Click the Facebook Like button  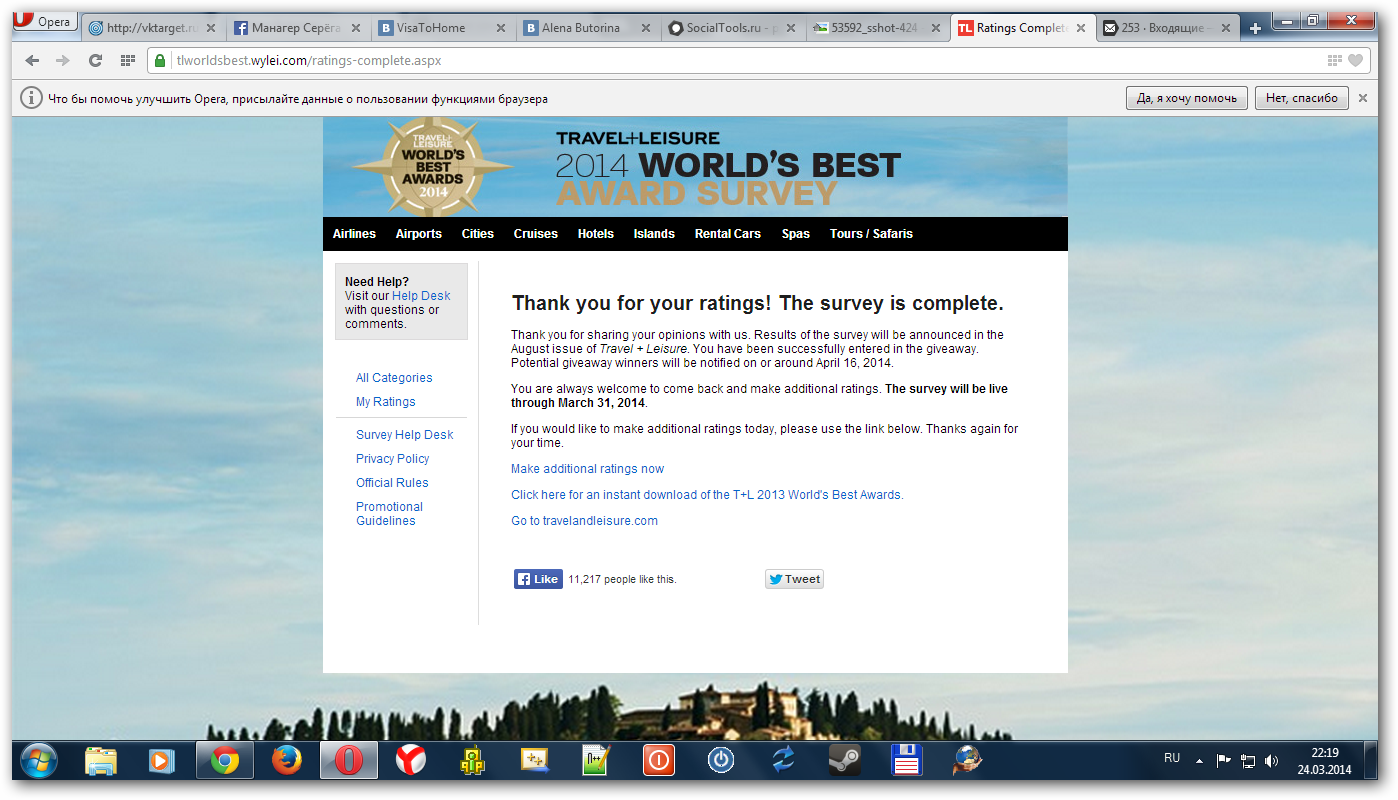click(538, 579)
